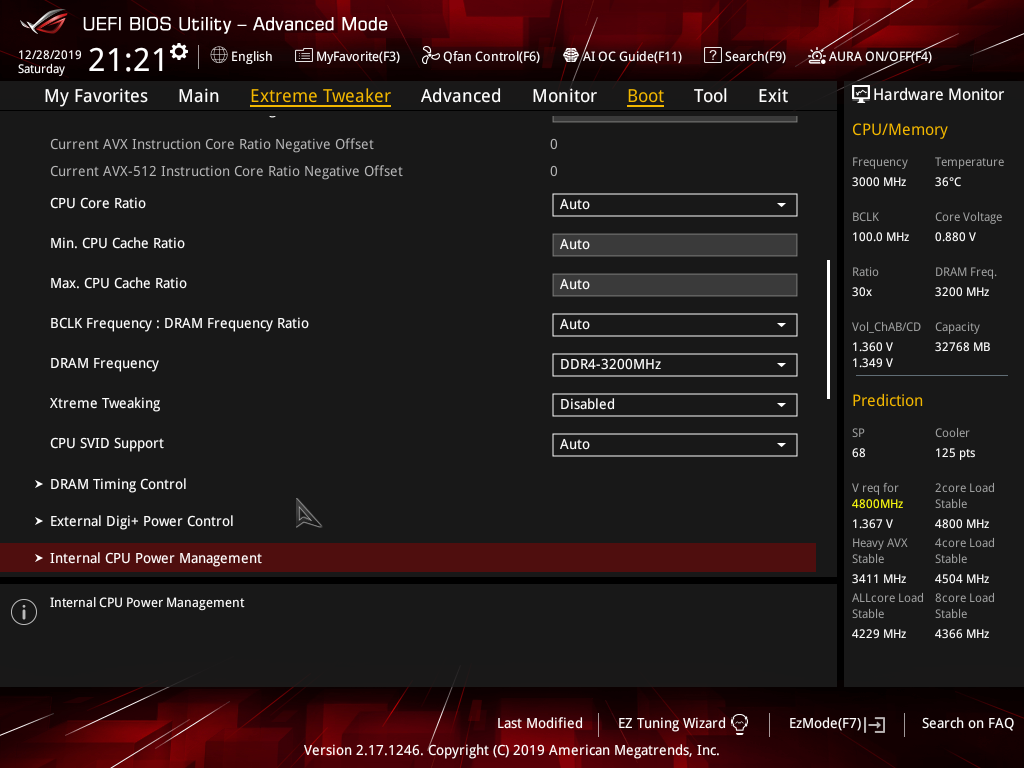
Task: Click the Qfan Control fan icon
Action: [430, 56]
